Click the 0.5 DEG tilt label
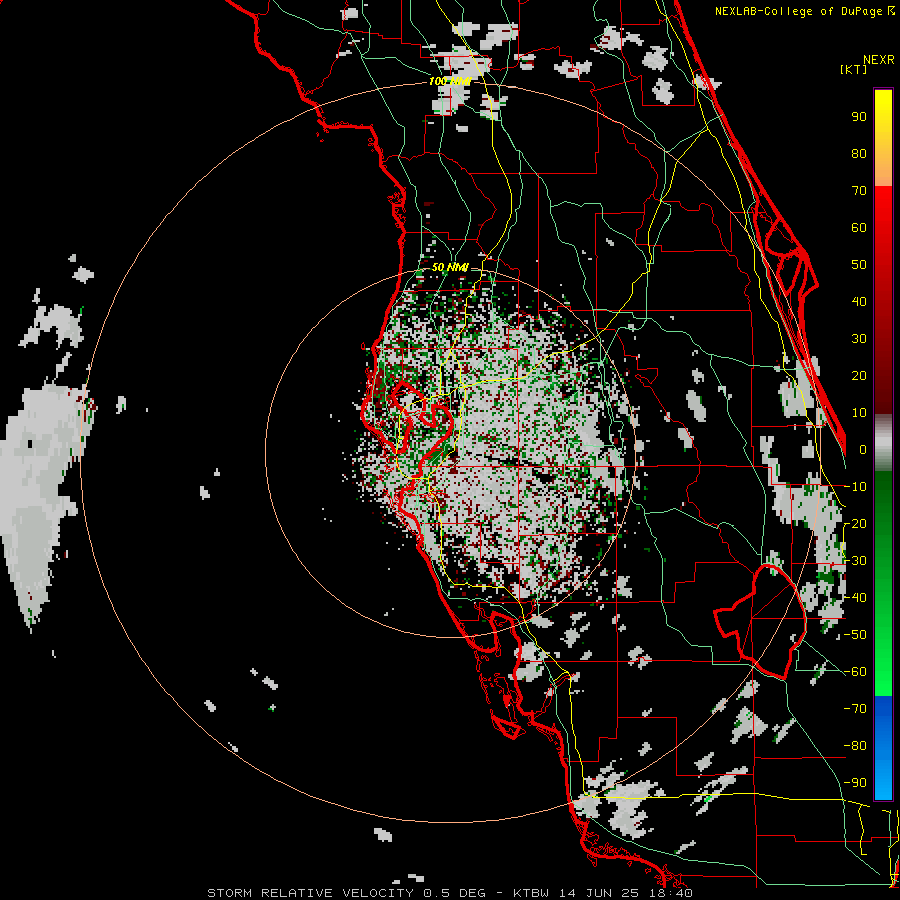 pos(455,893)
